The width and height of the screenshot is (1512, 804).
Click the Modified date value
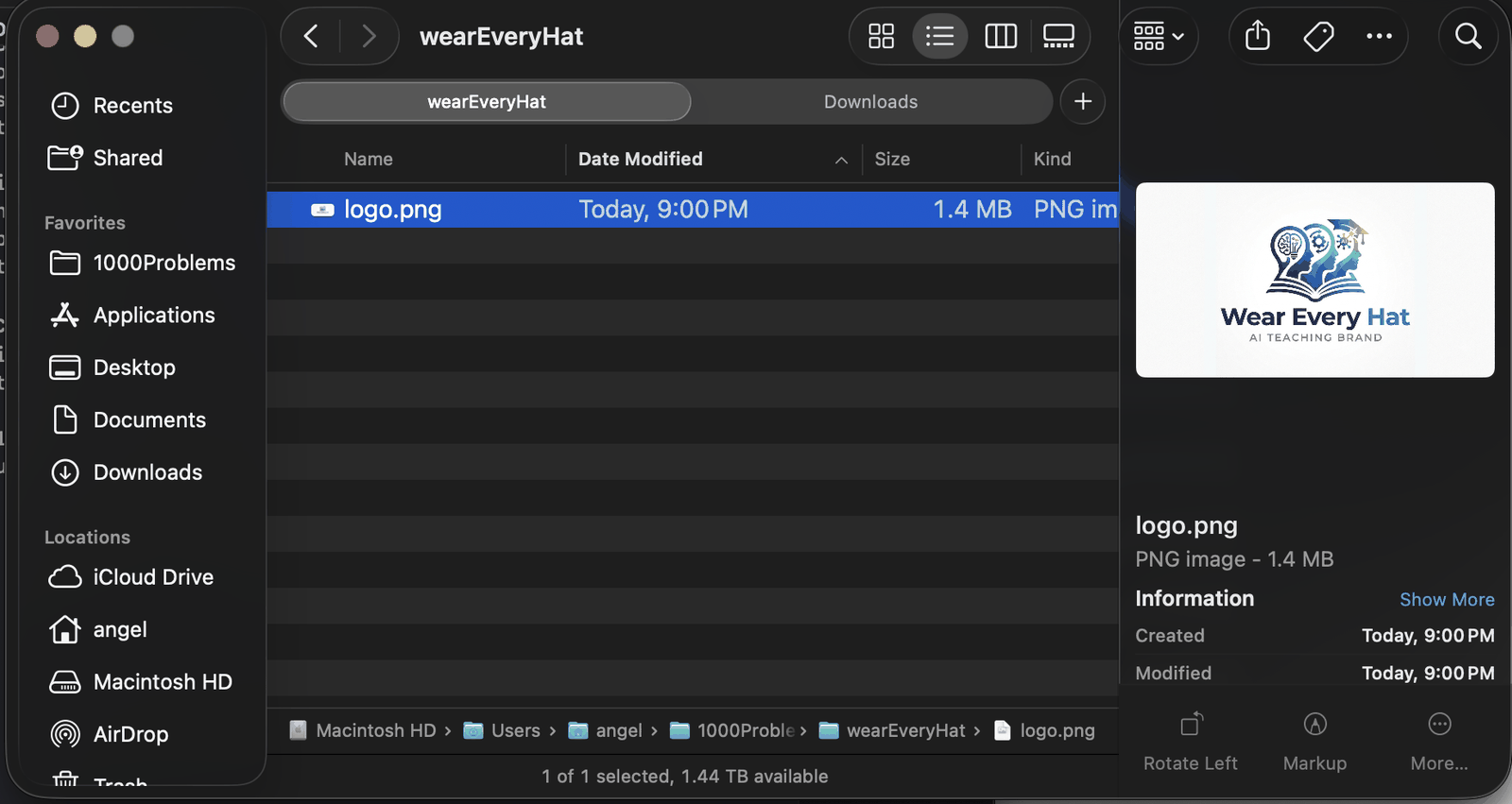[x=1428, y=674]
